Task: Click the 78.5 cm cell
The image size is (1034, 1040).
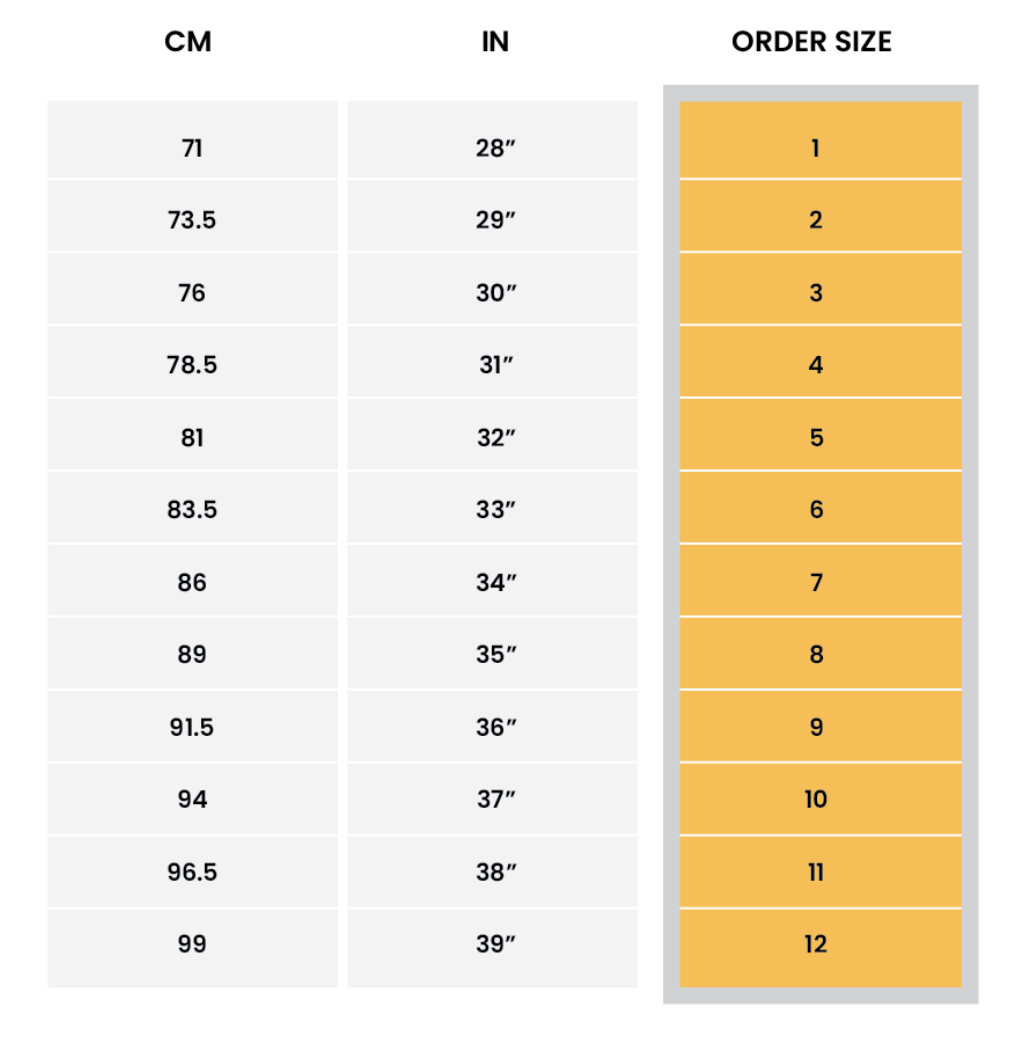Action: coord(192,365)
